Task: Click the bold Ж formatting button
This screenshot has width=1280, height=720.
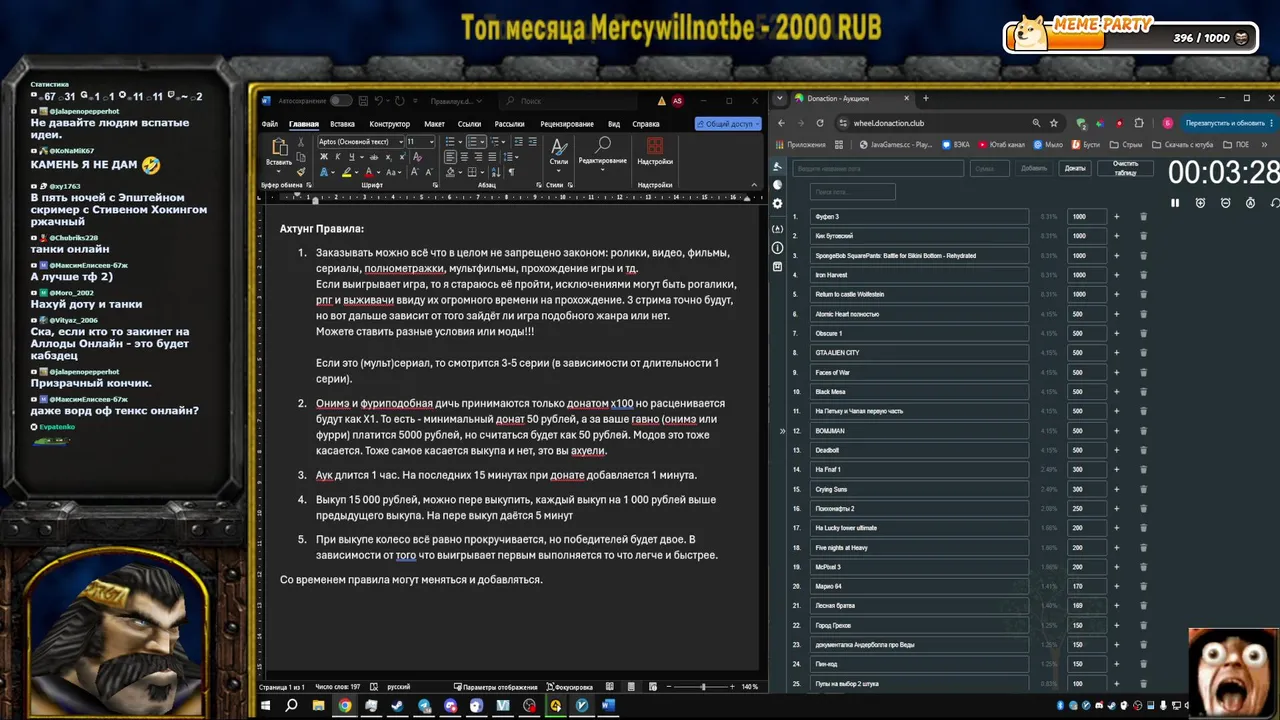Action: (324, 157)
